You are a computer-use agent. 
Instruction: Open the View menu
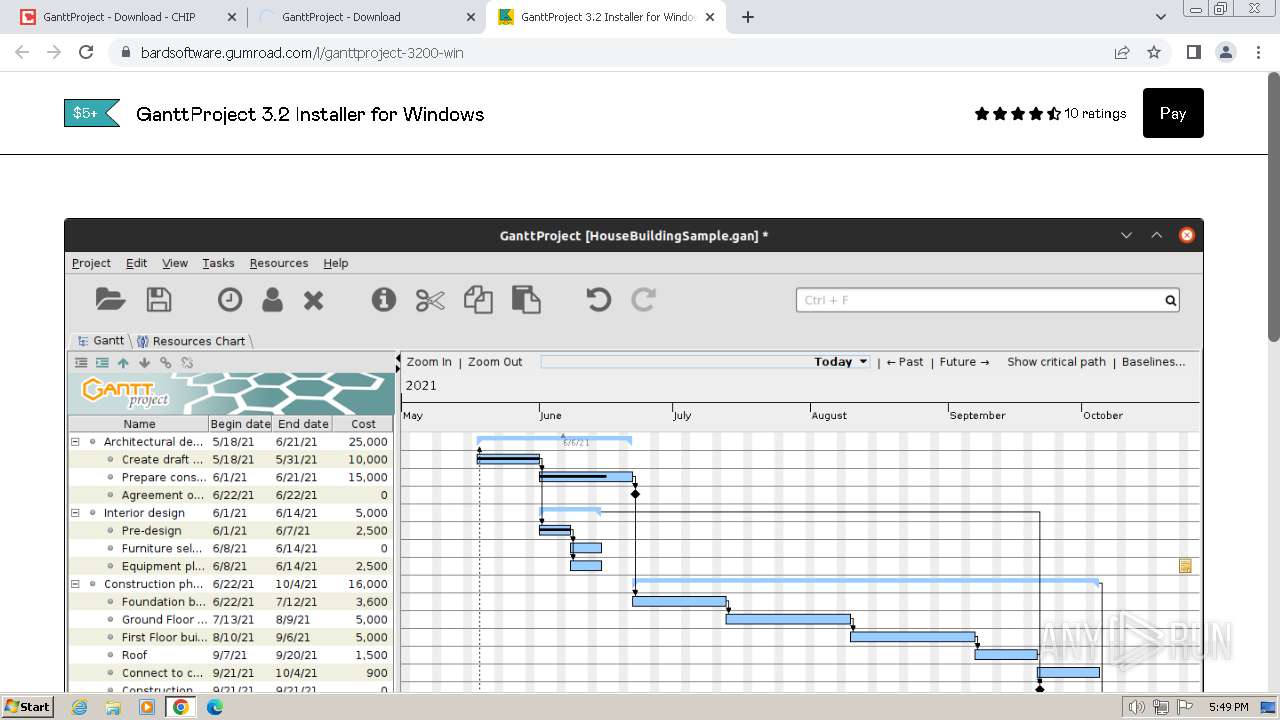click(175, 263)
